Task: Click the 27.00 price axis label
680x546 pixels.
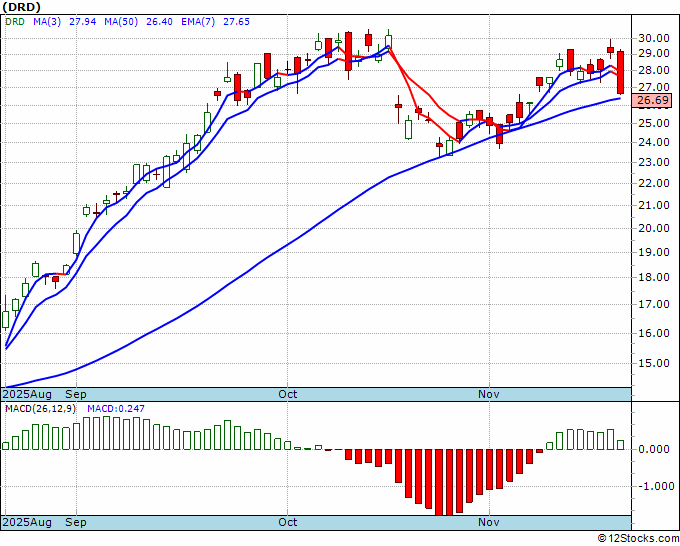Action: point(654,87)
